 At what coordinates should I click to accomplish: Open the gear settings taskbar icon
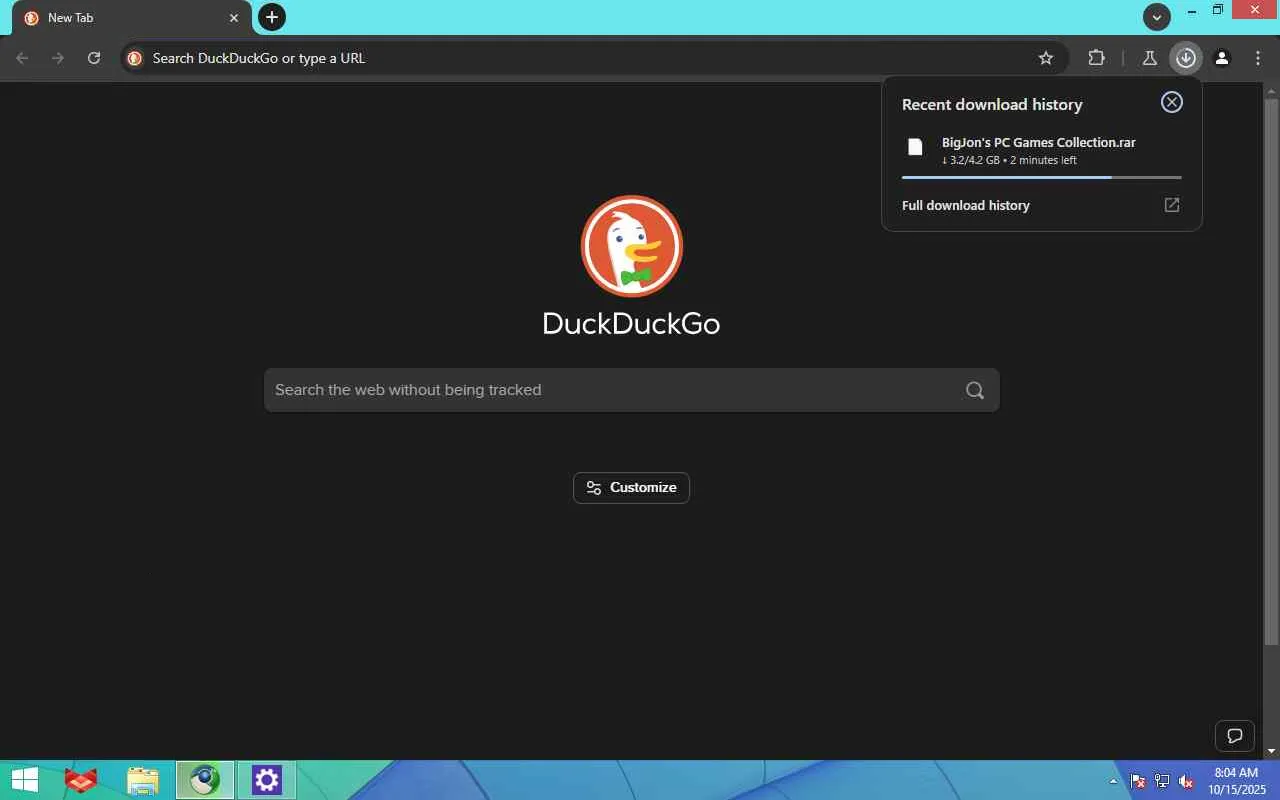click(x=267, y=780)
